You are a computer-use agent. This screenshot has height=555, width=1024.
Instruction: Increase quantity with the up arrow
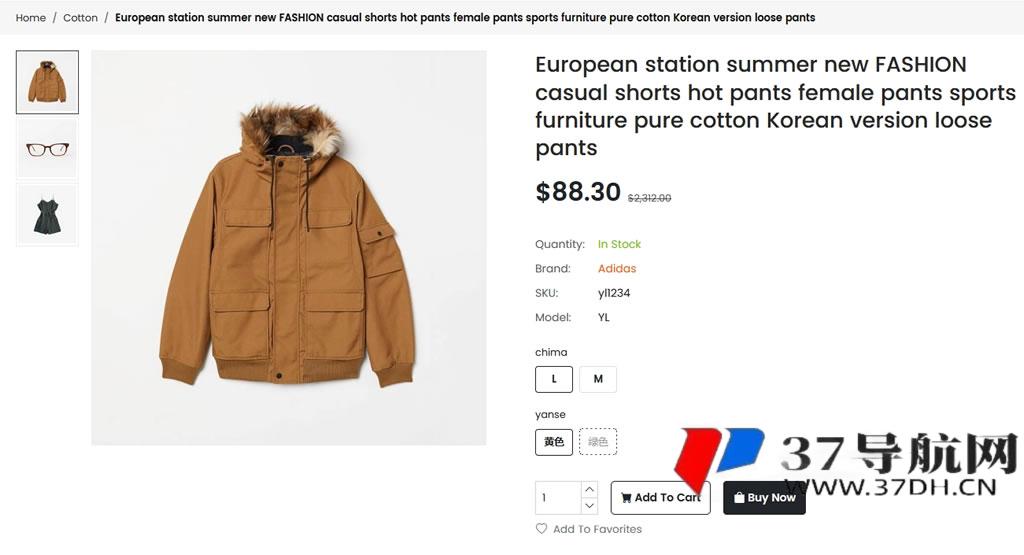pos(589,489)
